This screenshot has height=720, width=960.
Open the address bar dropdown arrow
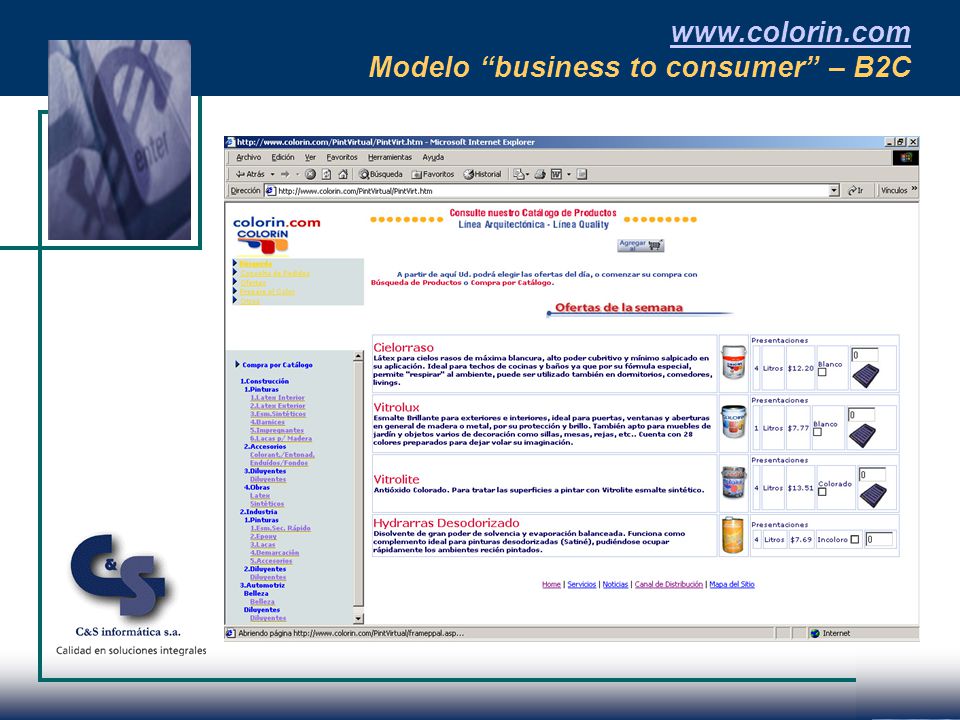(x=833, y=191)
